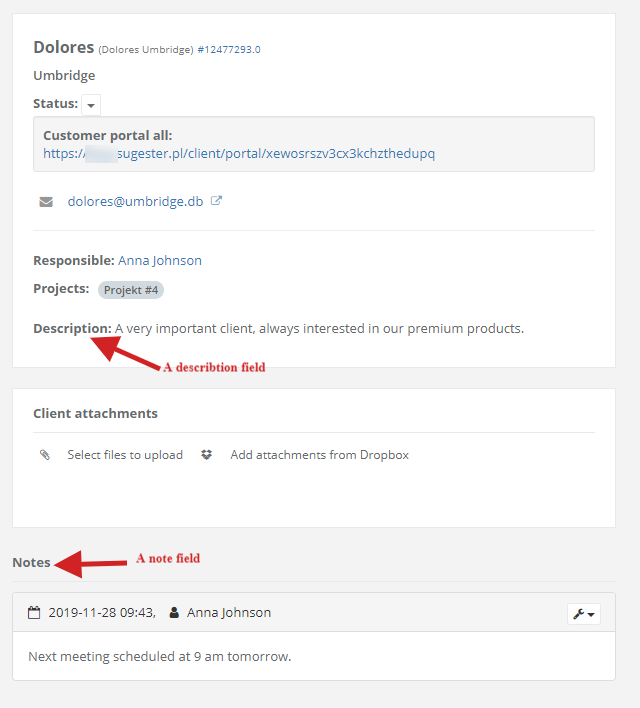This screenshot has height=708, width=640.
Task: Click the note timestamp 2019-11-28 09:43
Action: [101, 612]
